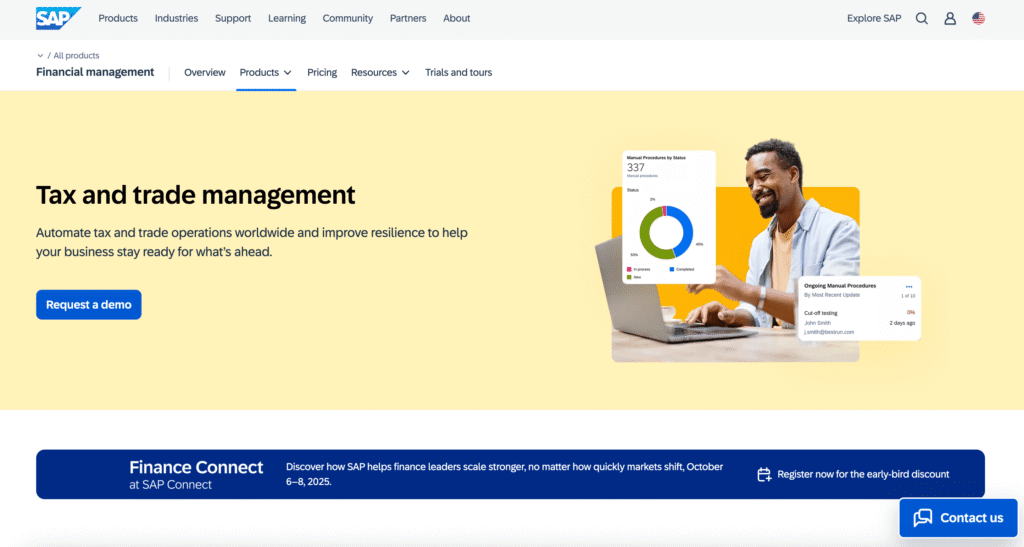Open the Partners menu

click(408, 18)
